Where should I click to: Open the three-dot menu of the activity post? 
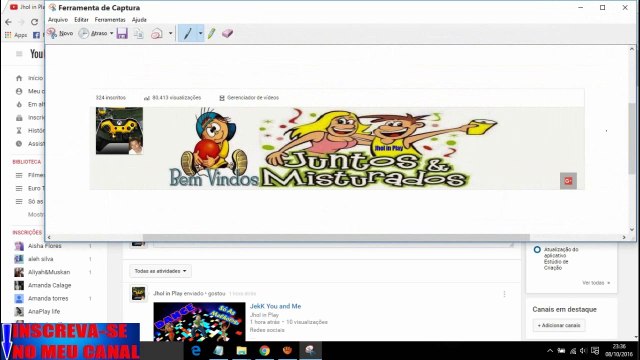(504, 294)
